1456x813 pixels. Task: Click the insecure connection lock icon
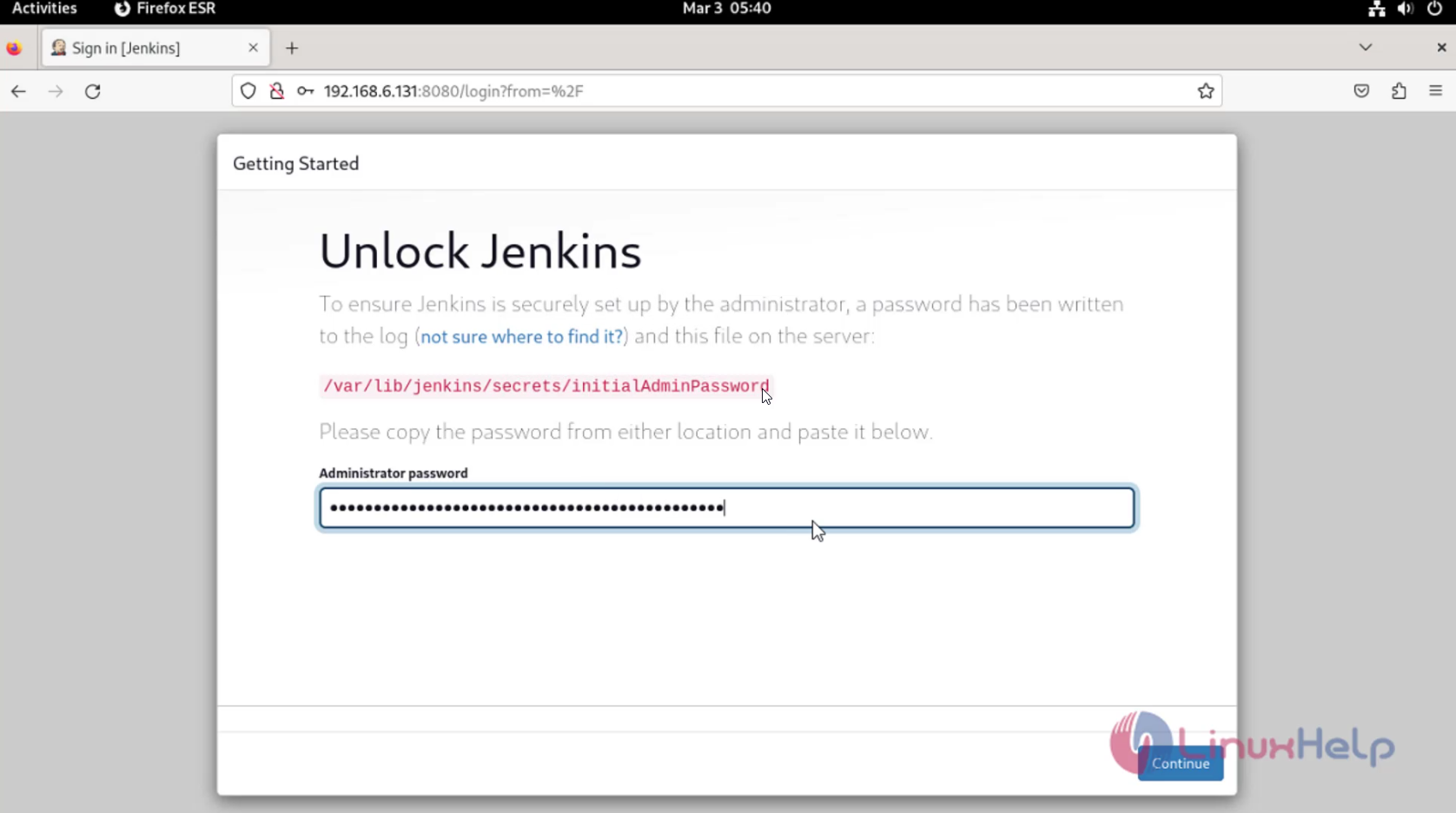[277, 91]
